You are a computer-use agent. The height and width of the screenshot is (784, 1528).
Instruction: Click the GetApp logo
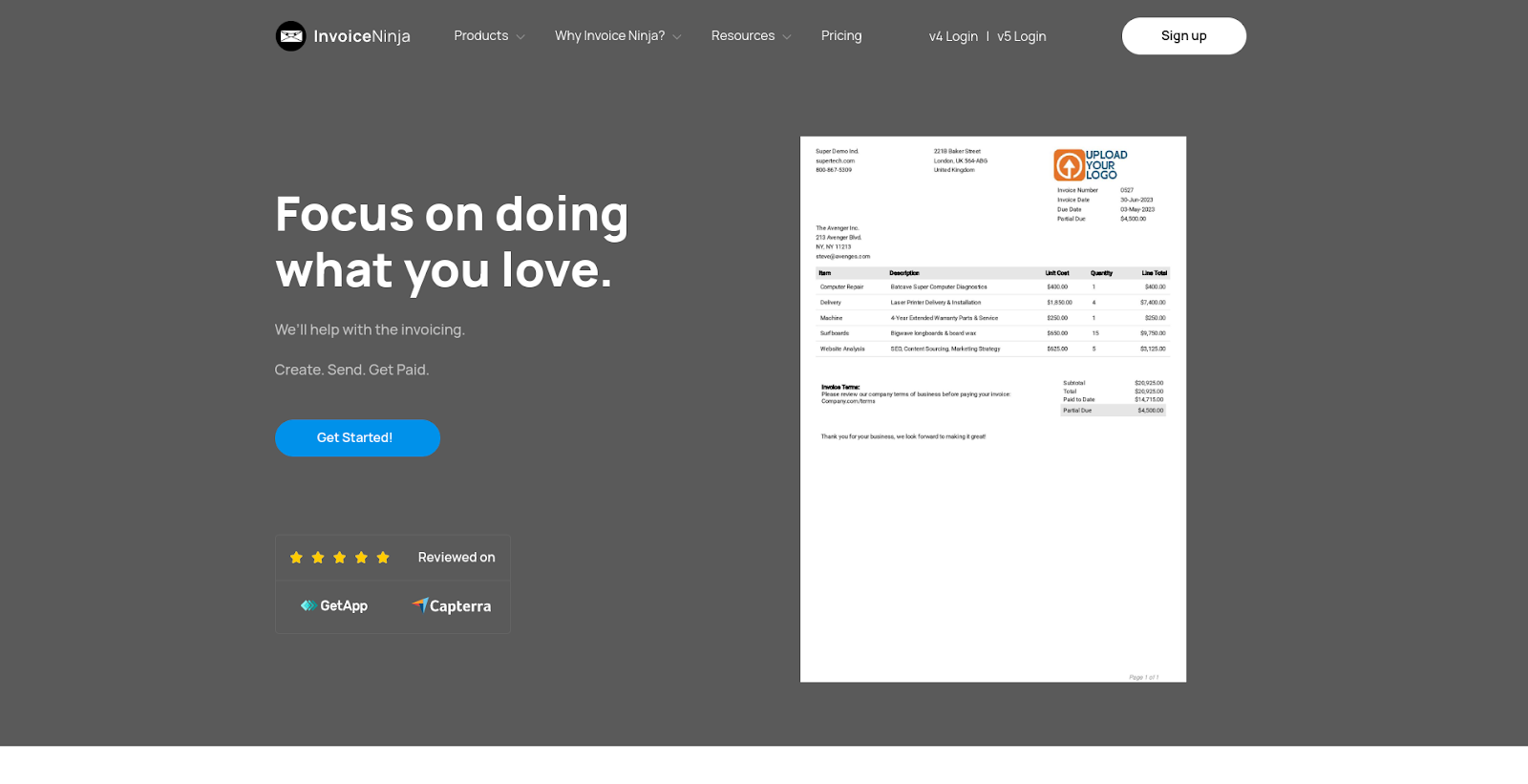(334, 605)
